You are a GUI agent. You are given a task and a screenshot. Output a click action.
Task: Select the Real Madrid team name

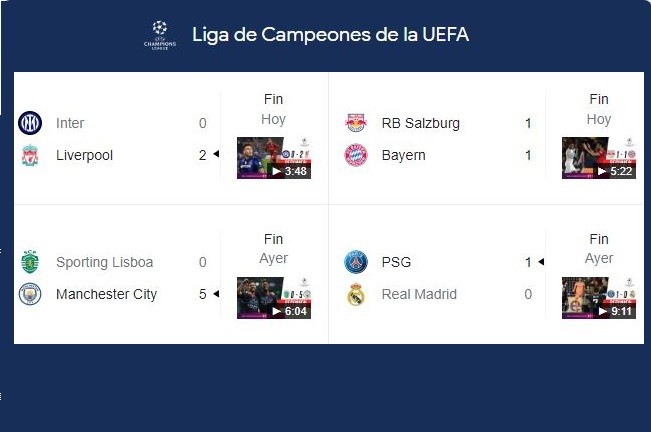pos(419,294)
